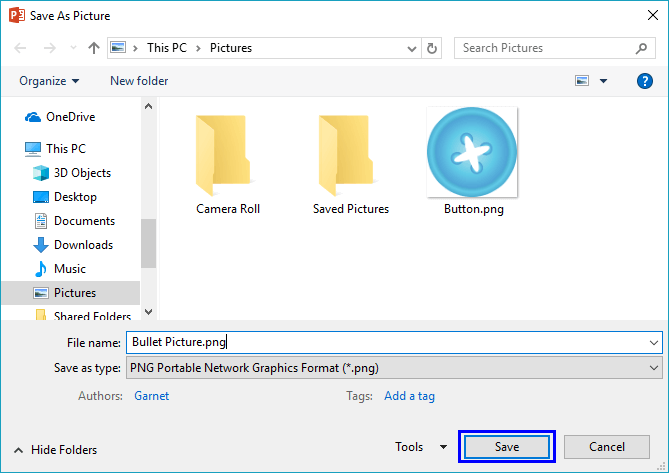Select Pictures in the sidebar
669x473 pixels.
click(70, 293)
